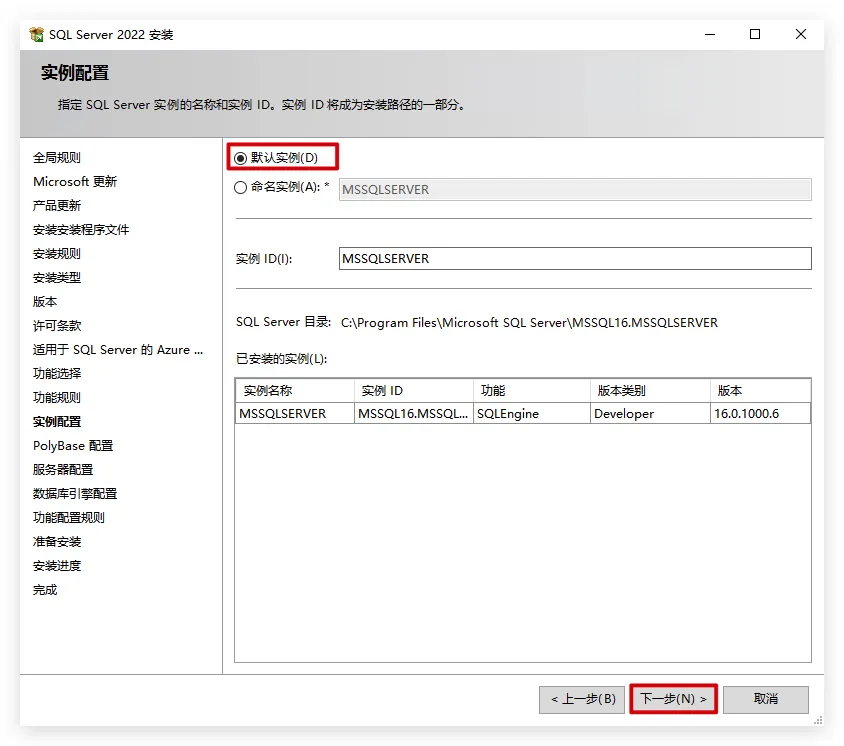This screenshot has width=844, height=746.
Task: Go back with the 上一步 button
Action: [x=583, y=698]
